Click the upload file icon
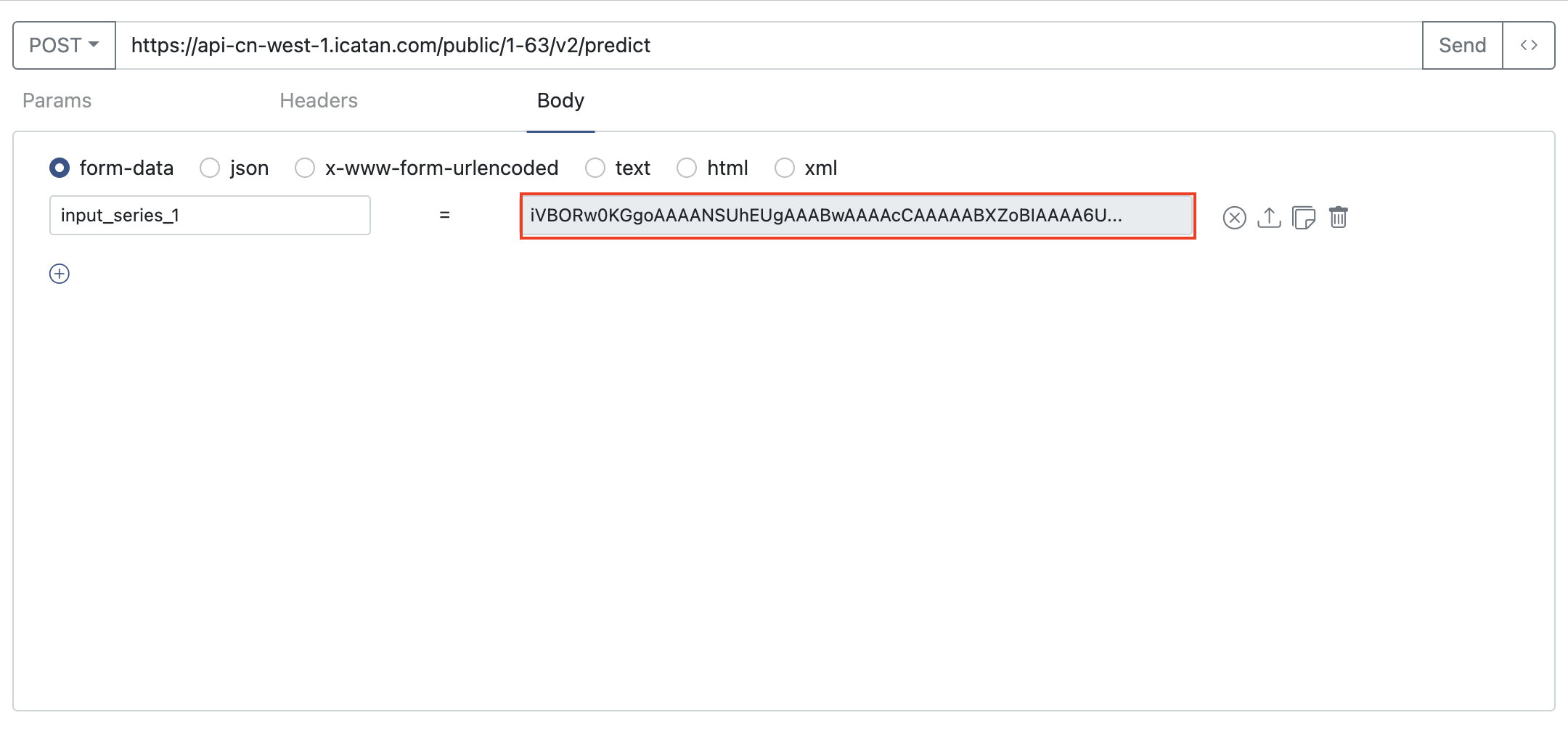Viewport: 1568px width, 739px height. pyautogui.click(x=1269, y=217)
